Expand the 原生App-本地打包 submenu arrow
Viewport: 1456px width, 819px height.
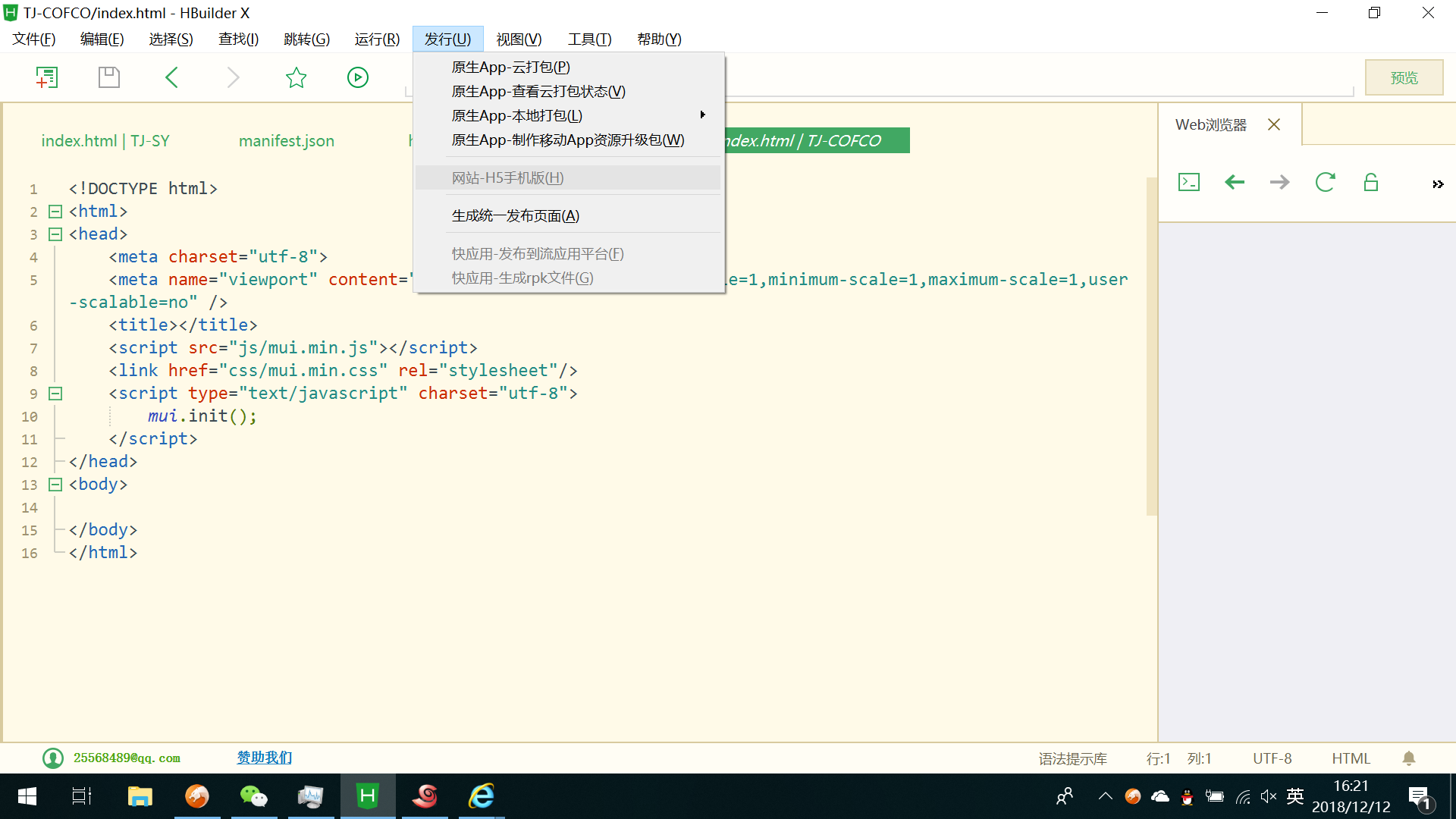[702, 115]
